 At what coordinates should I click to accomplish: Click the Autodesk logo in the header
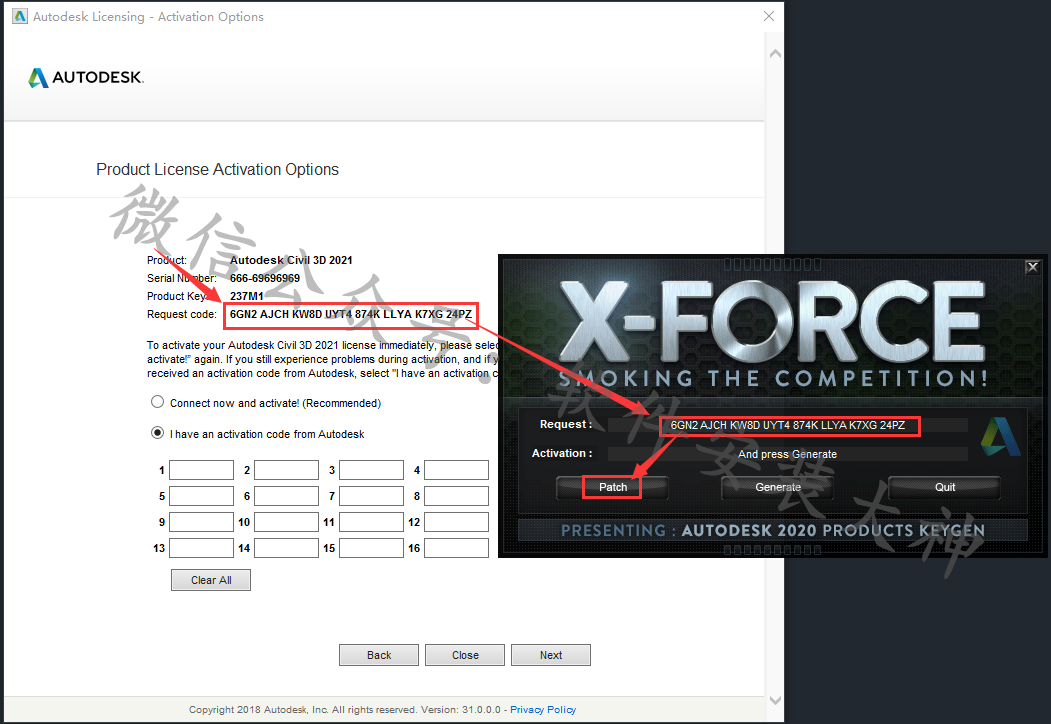(86, 78)
